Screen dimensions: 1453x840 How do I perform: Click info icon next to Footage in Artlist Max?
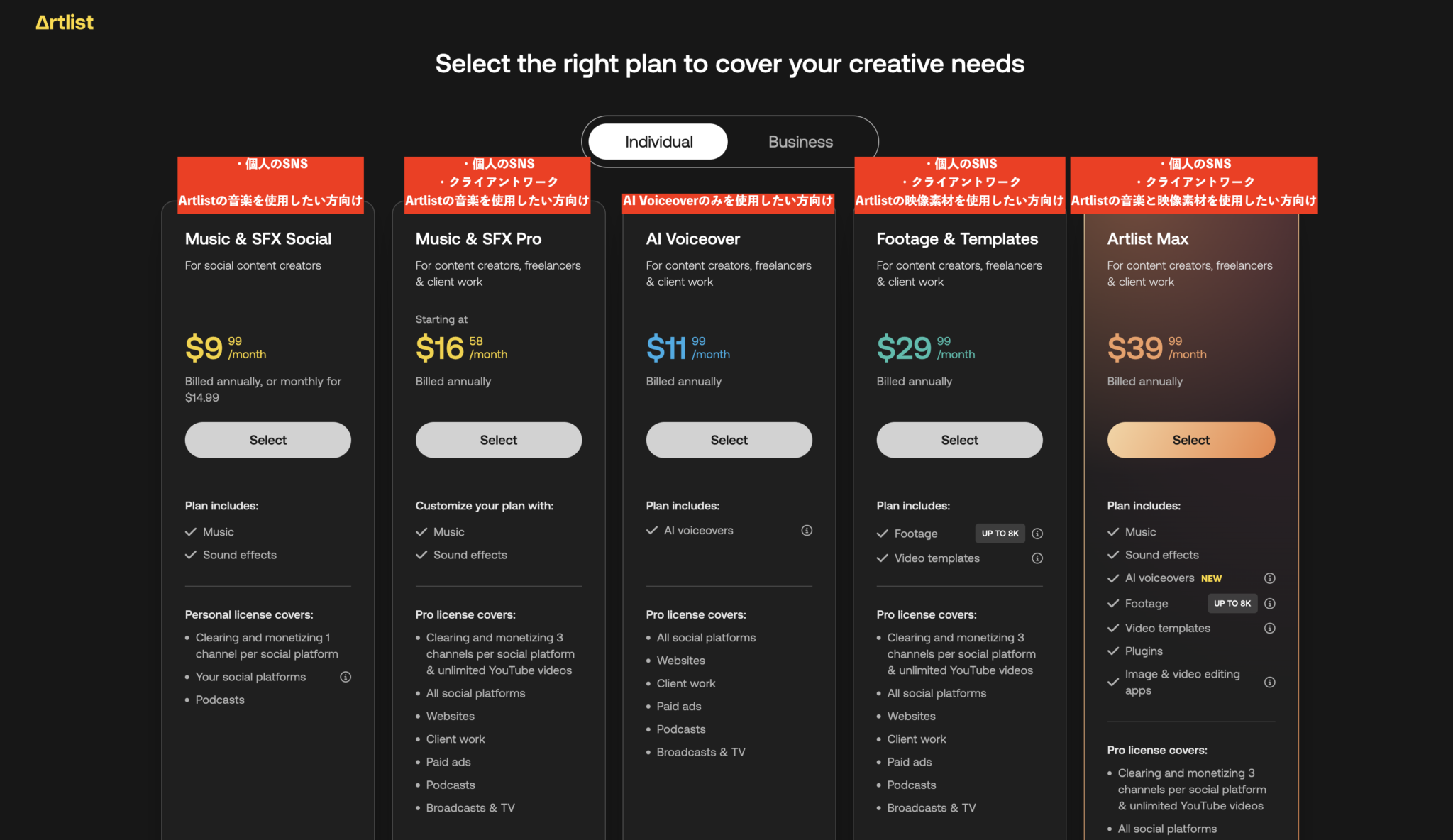(1270, 604)
